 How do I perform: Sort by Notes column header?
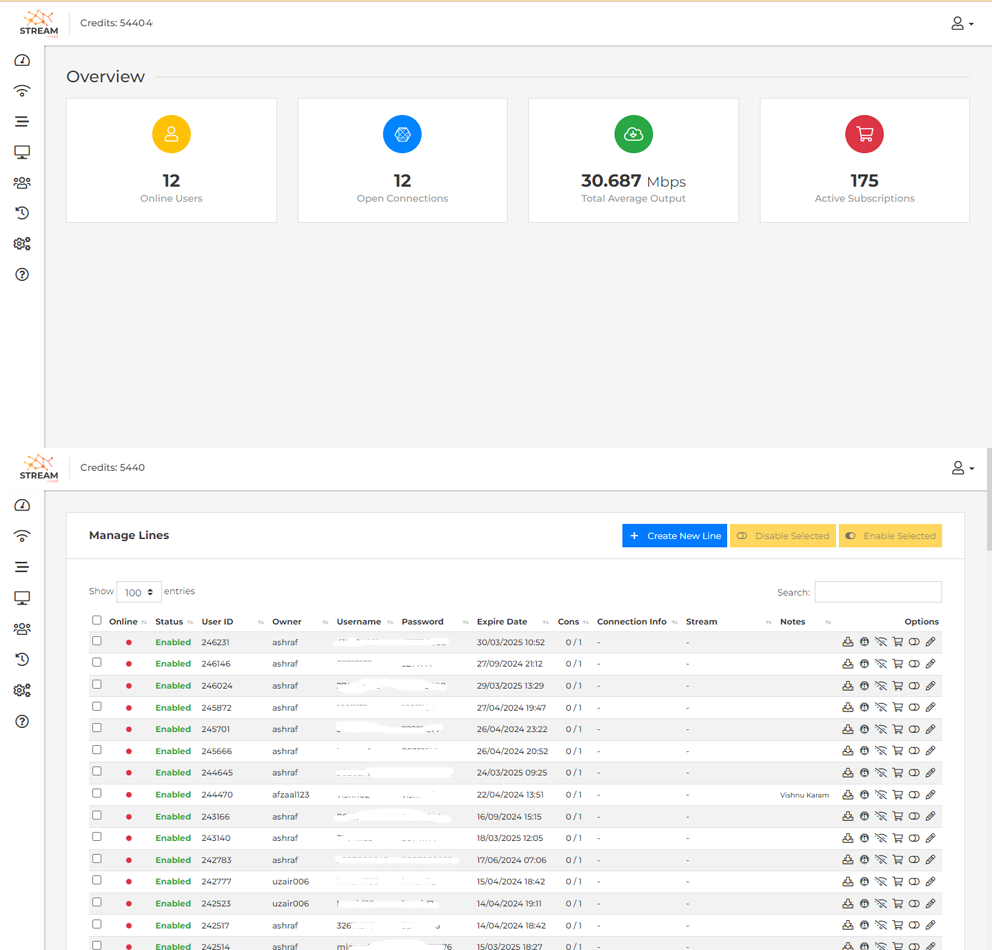click(x=805, y=622)
